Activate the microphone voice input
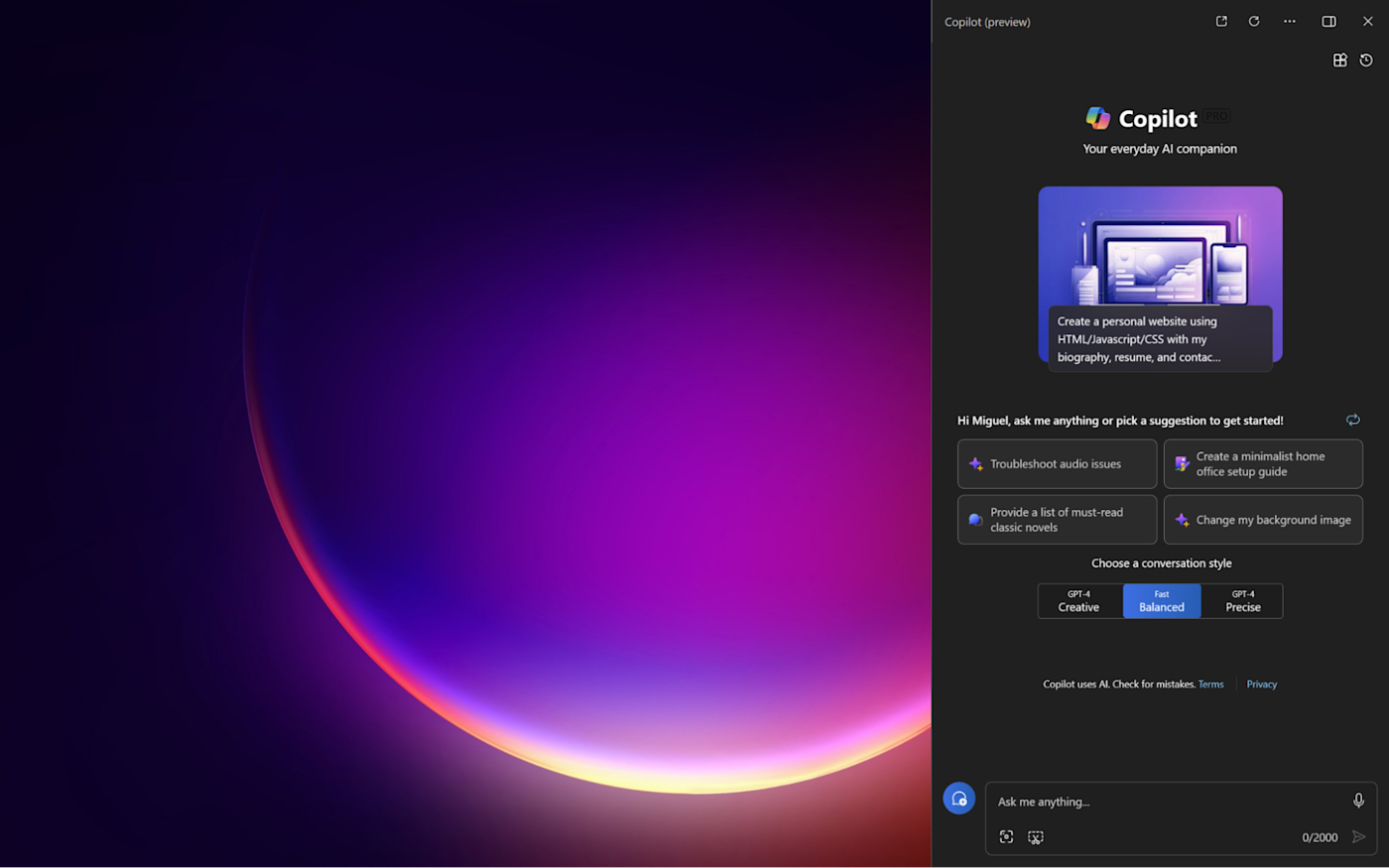 click(1358, 801)
